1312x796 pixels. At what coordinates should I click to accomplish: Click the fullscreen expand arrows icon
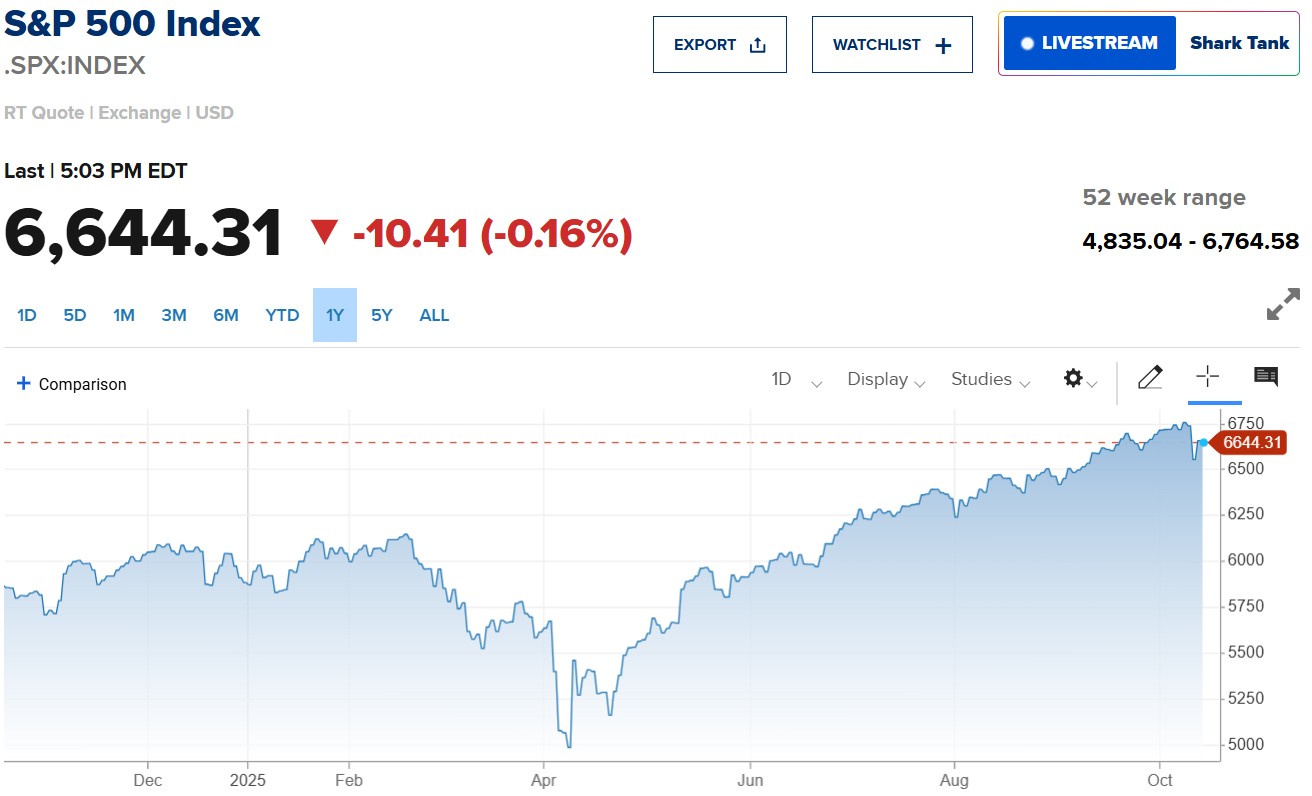[x=1283, y=304]
